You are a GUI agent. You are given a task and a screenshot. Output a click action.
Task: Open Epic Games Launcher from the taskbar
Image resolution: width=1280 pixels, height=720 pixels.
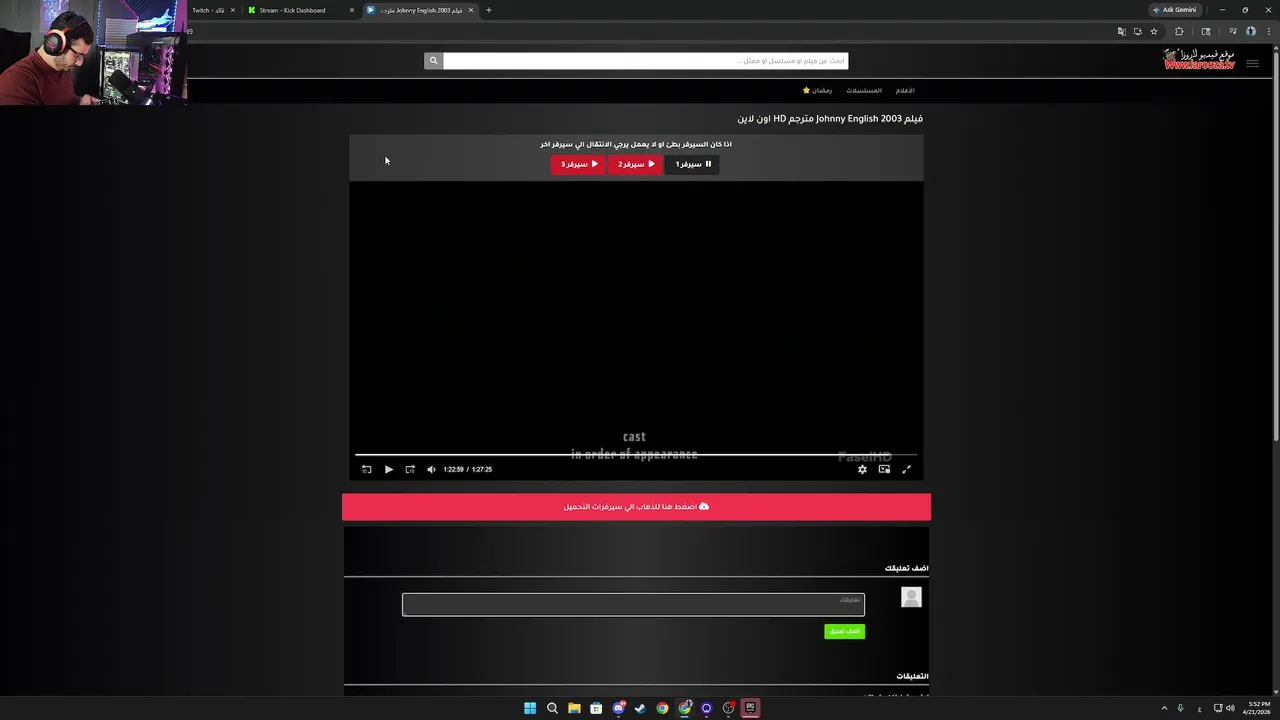coord(750,708)
